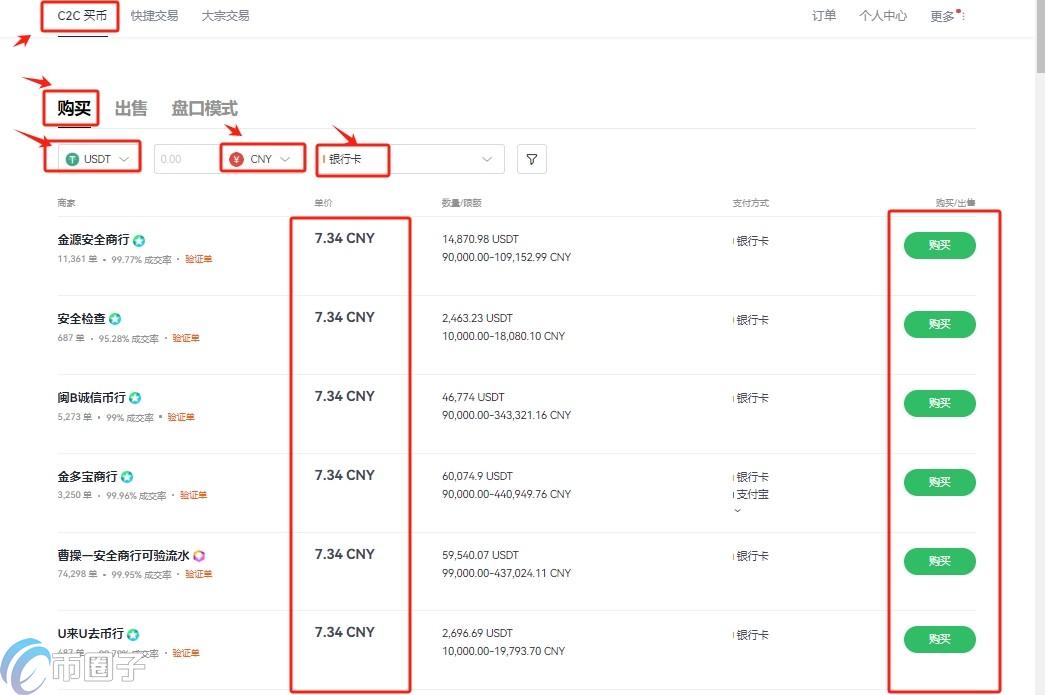Screen dimensions: 1045x695
Task: Click 购买 for merchant 金源安全商行
Action: pos(938,245)
